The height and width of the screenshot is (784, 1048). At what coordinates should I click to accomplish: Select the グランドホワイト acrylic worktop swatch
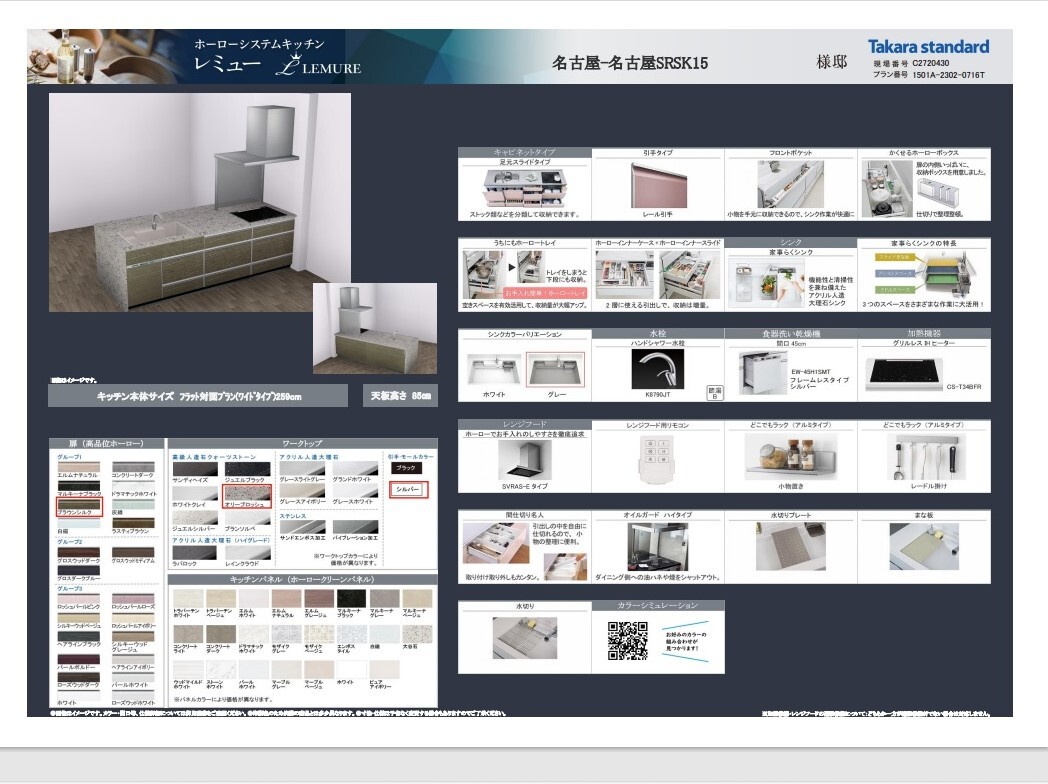pyautogui.click(x=355, y=469)
